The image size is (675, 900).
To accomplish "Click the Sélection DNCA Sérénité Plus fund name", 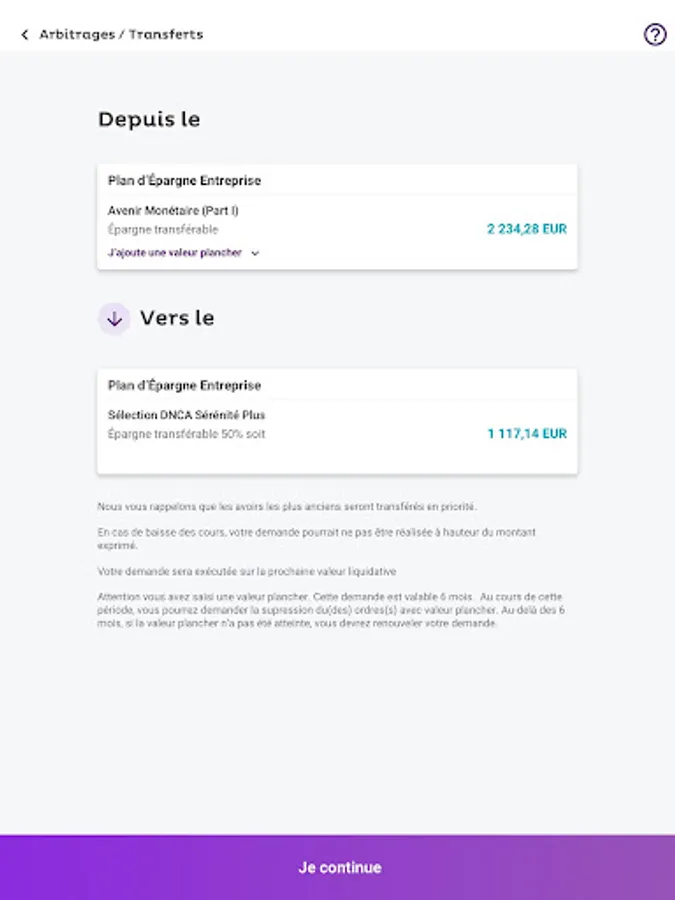I will click(186, 415).
